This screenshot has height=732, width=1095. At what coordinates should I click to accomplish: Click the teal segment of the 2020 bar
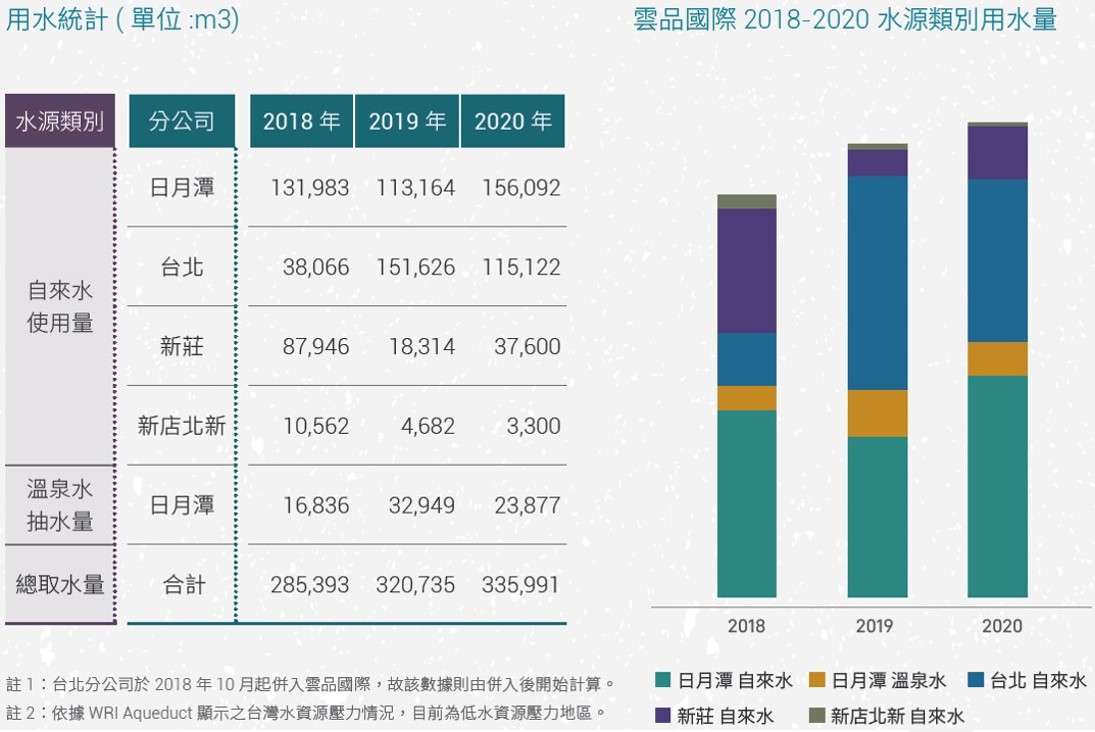(997, 486)
